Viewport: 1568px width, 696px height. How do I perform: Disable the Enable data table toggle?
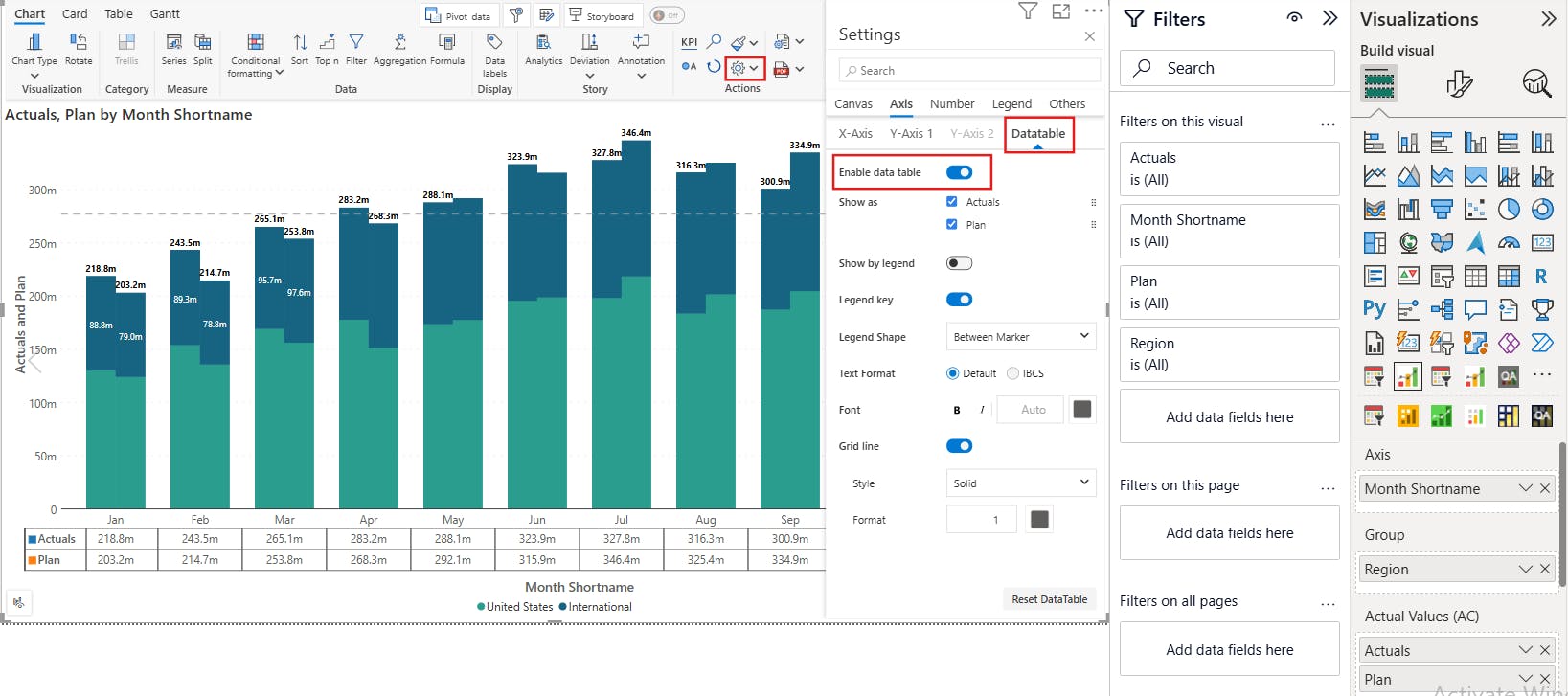click(959, 172)
